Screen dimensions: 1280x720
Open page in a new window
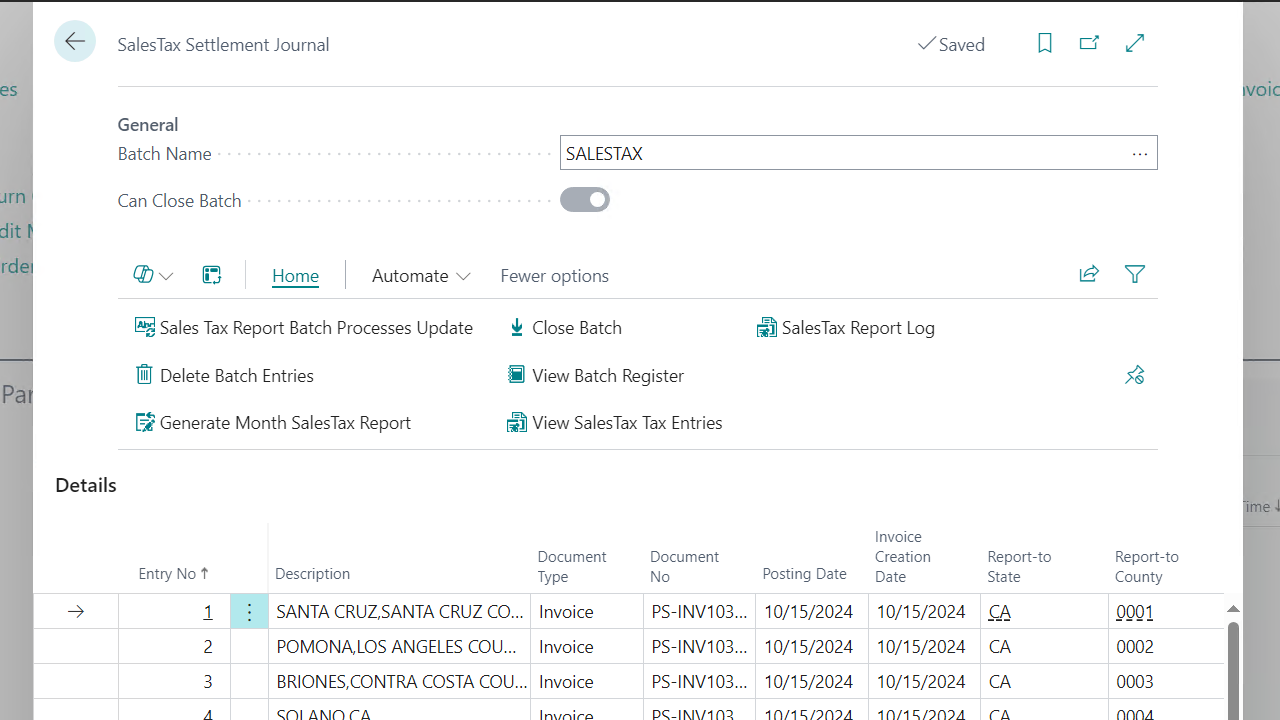point(1089,43)
